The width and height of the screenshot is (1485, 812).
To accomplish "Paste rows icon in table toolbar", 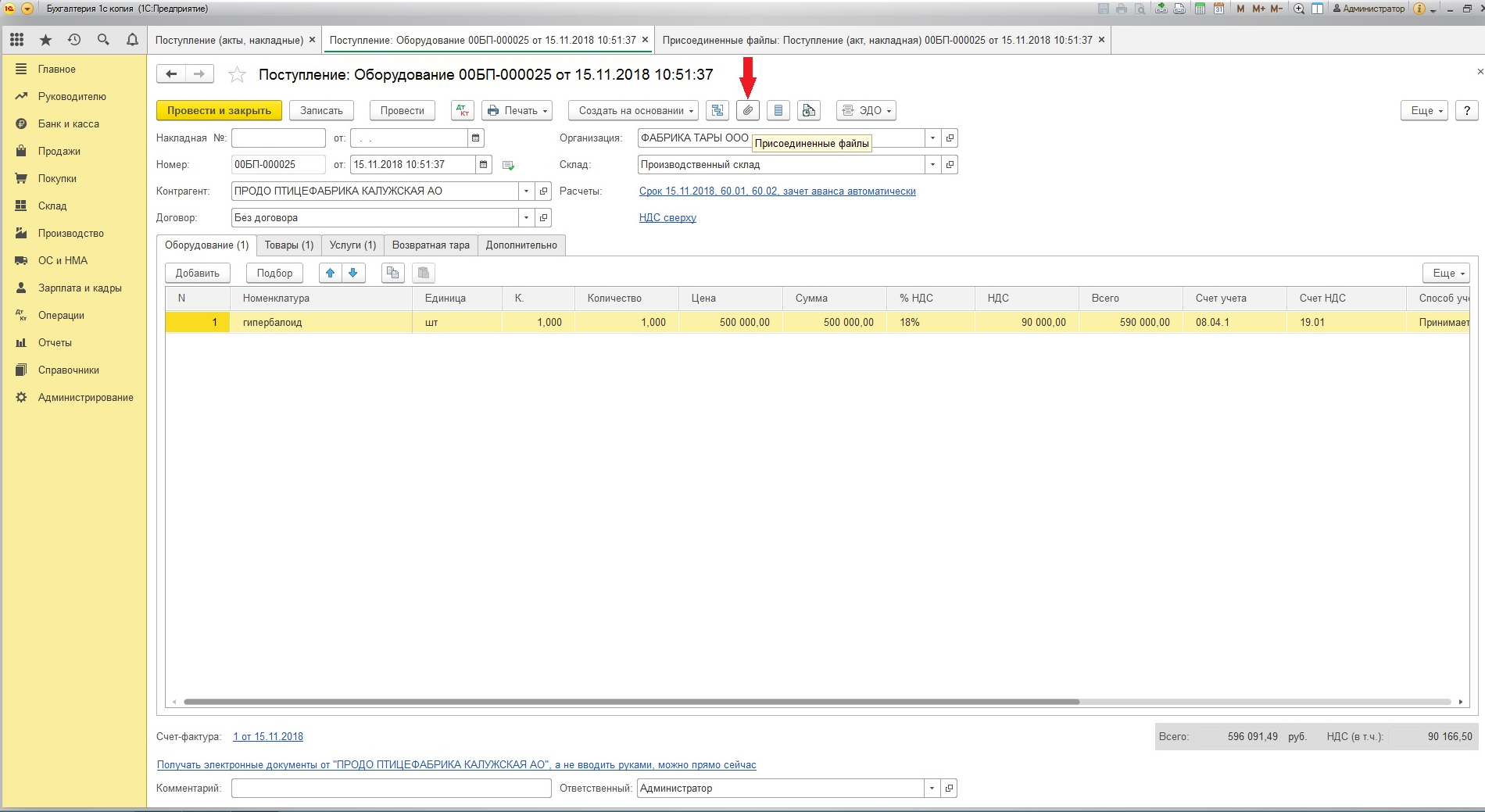I will [x=424, y=273].
